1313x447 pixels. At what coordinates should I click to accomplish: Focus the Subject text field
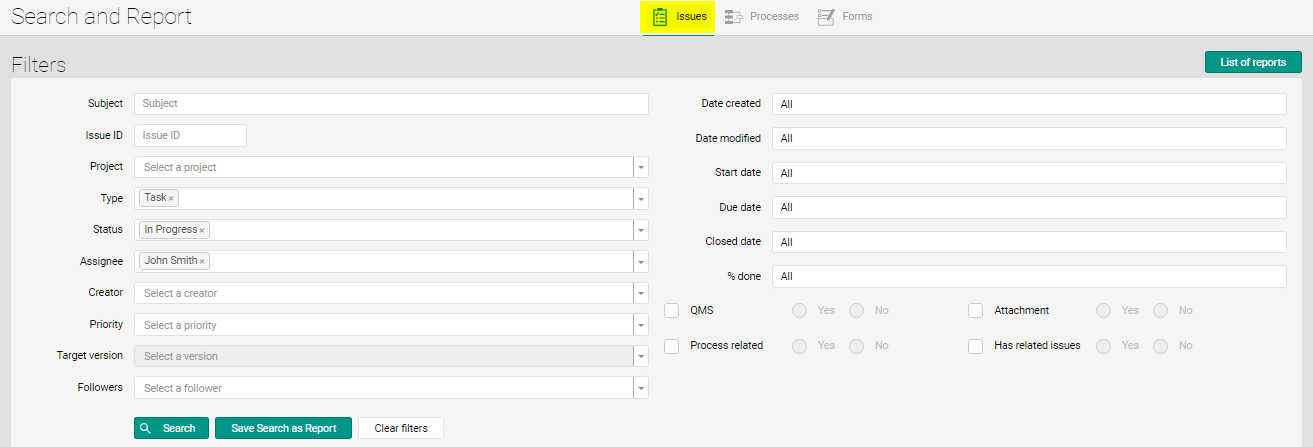391,103
